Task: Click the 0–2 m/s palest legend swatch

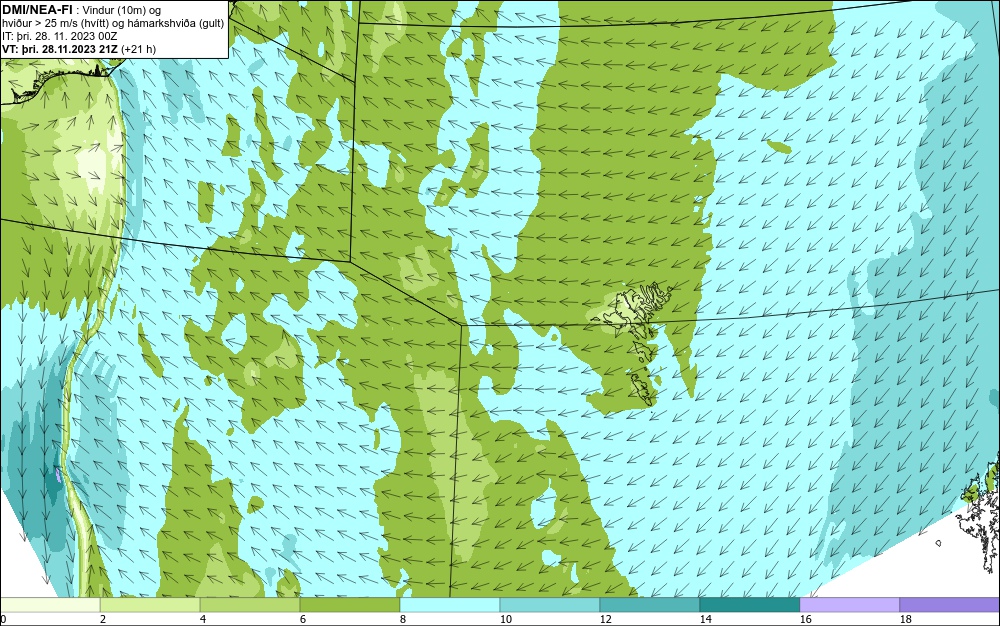Action: (x=50, y=604)
